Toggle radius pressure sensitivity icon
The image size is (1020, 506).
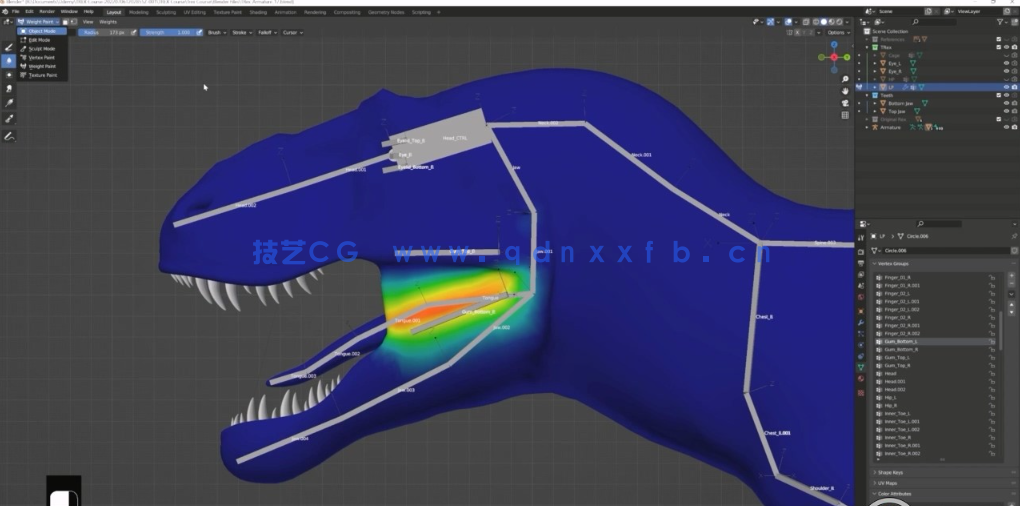(x=134, y=32)
